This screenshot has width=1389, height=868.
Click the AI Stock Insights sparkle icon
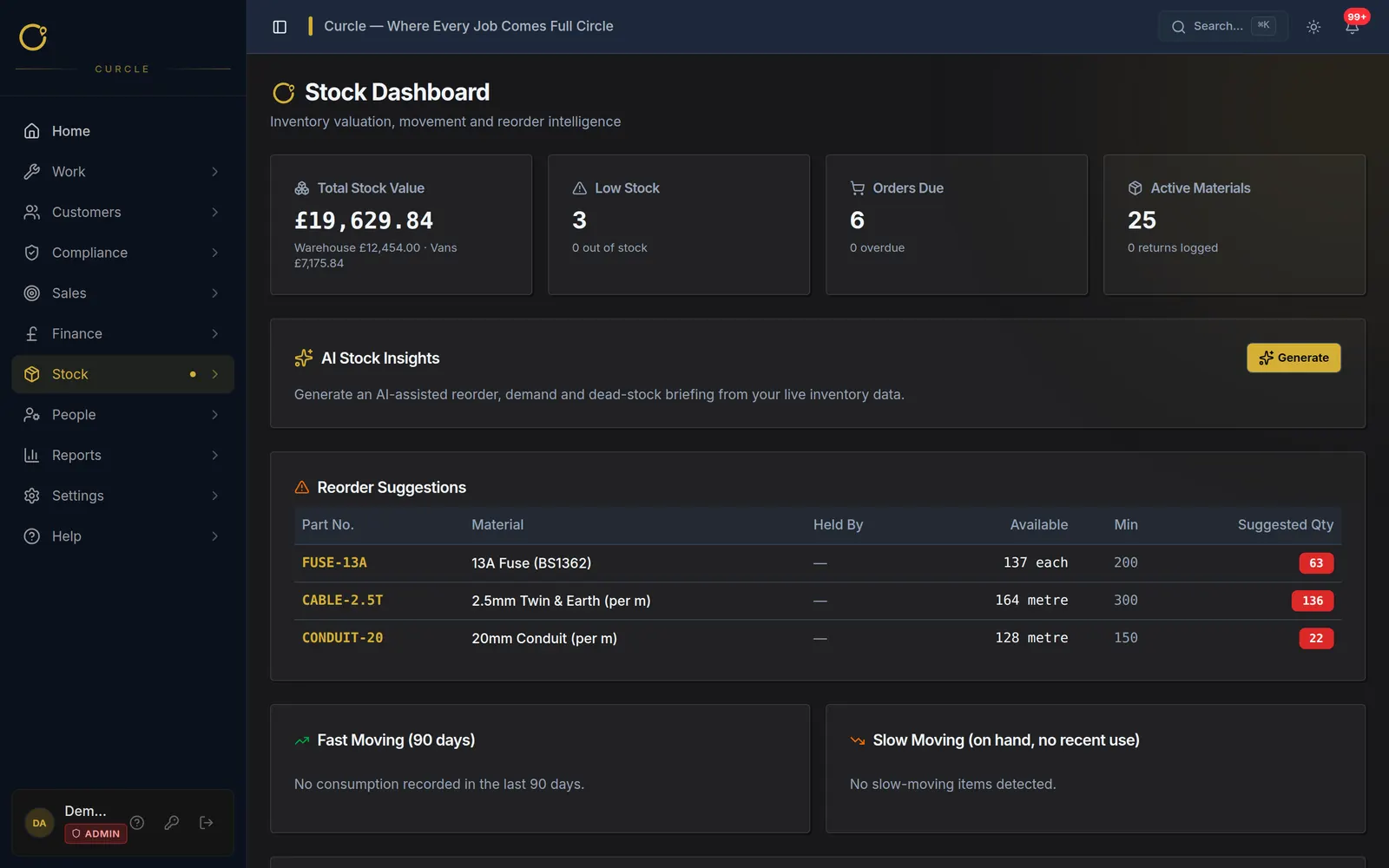304,358
